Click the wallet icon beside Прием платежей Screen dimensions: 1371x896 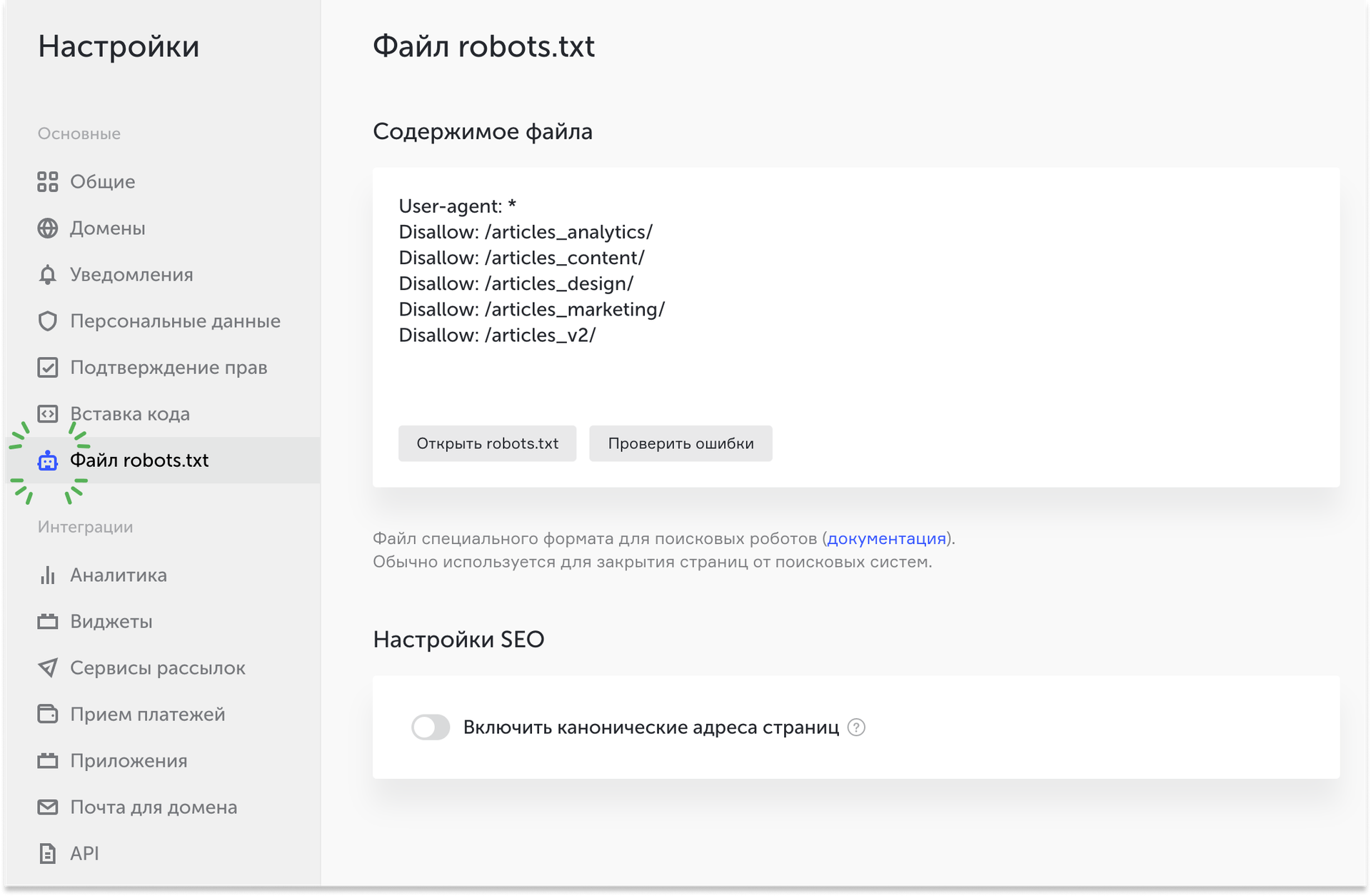point(48,714)
